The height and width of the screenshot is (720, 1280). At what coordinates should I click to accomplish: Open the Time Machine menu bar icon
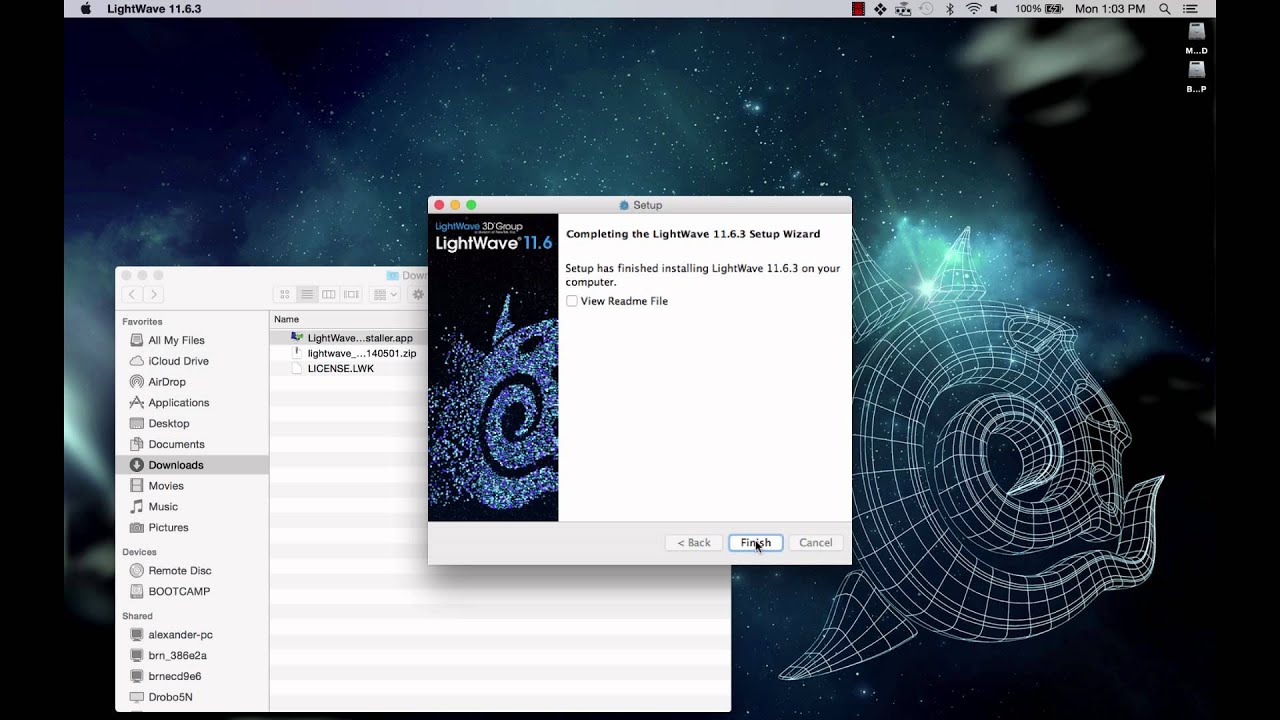(927, 9)
